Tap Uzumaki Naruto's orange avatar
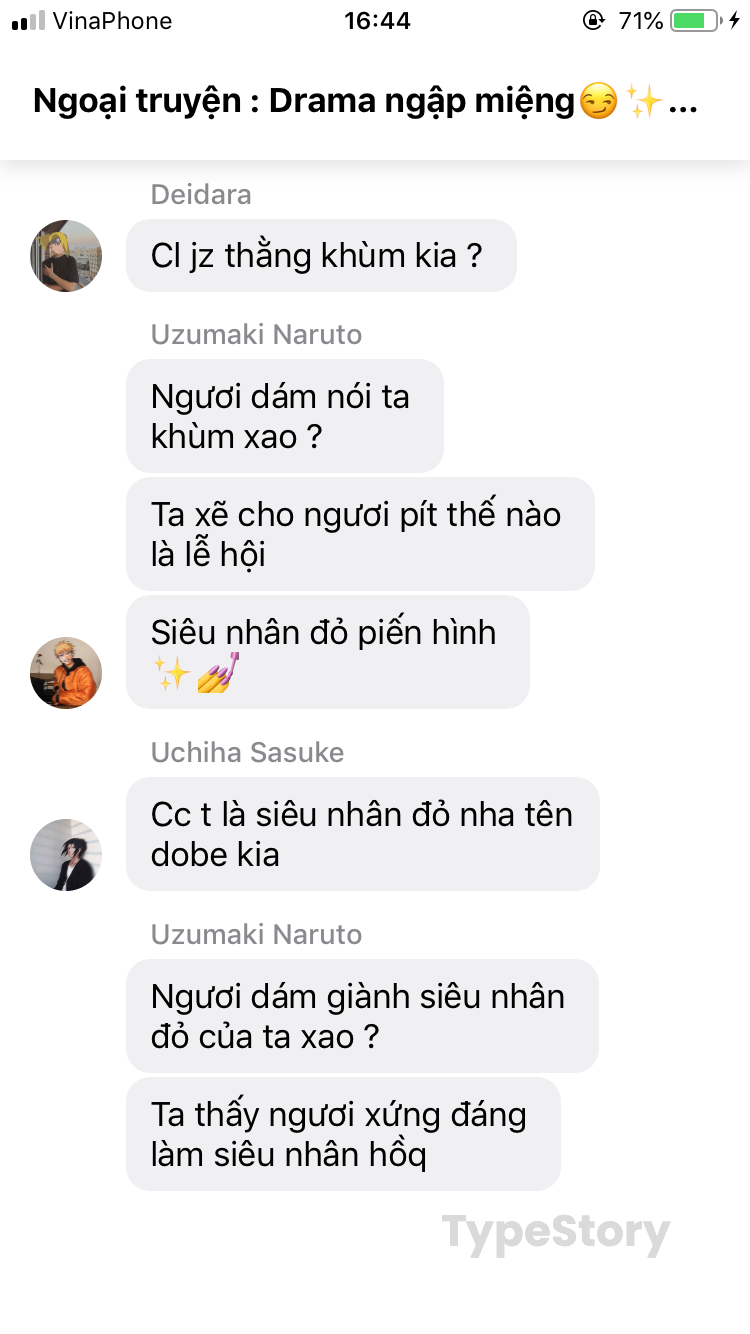 point(66,673)
